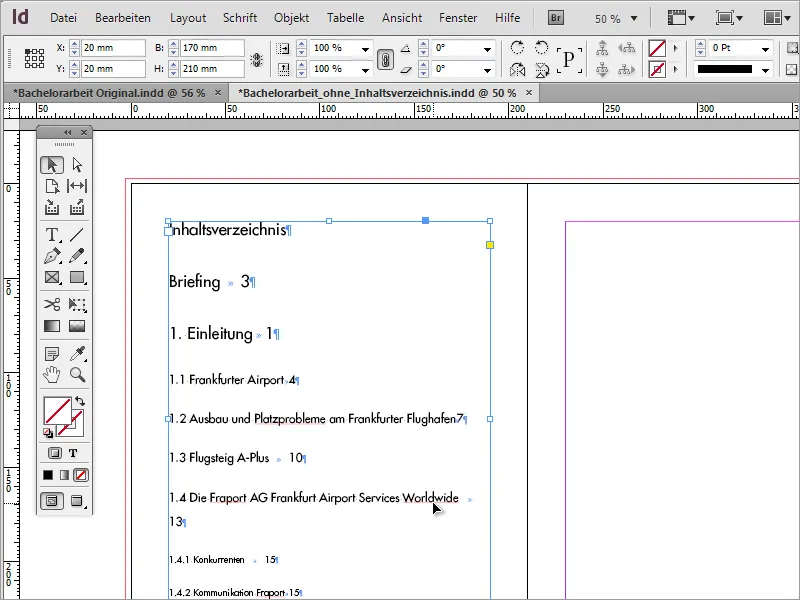This screenshot has height=600, width=800.
Task: Click the width field 170 mm
Action: tap(212, 48)
